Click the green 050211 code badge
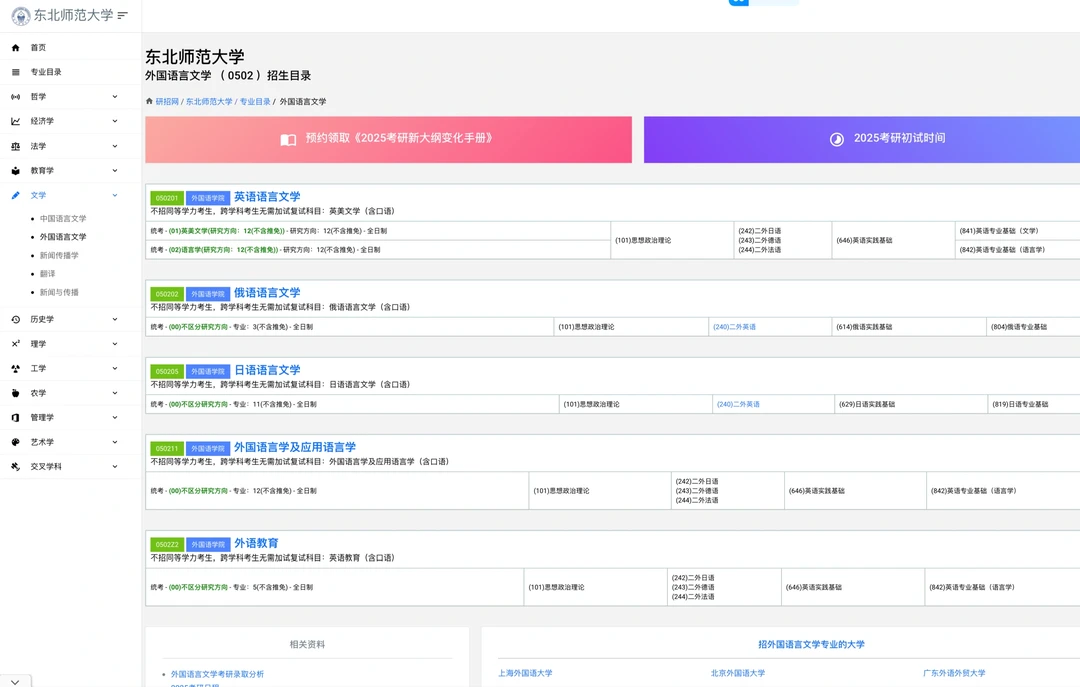 coord(167,449)
